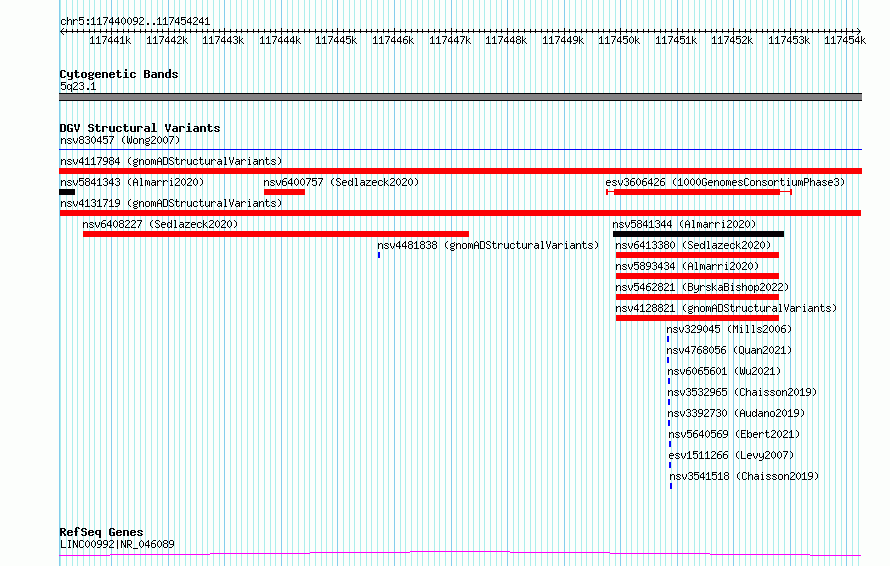This screenshot has height=566, width=890.
Task: Click the nsv830457 (Wong2007) variant label
Action: coord(120,140)
